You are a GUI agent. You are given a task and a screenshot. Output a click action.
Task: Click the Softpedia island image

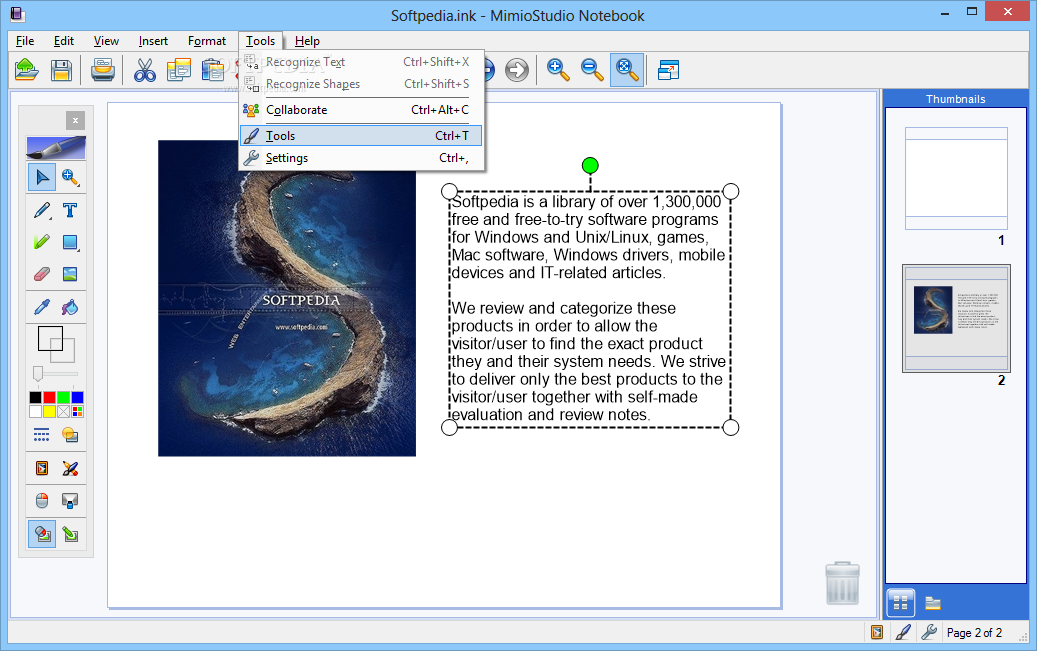point(287,298)
